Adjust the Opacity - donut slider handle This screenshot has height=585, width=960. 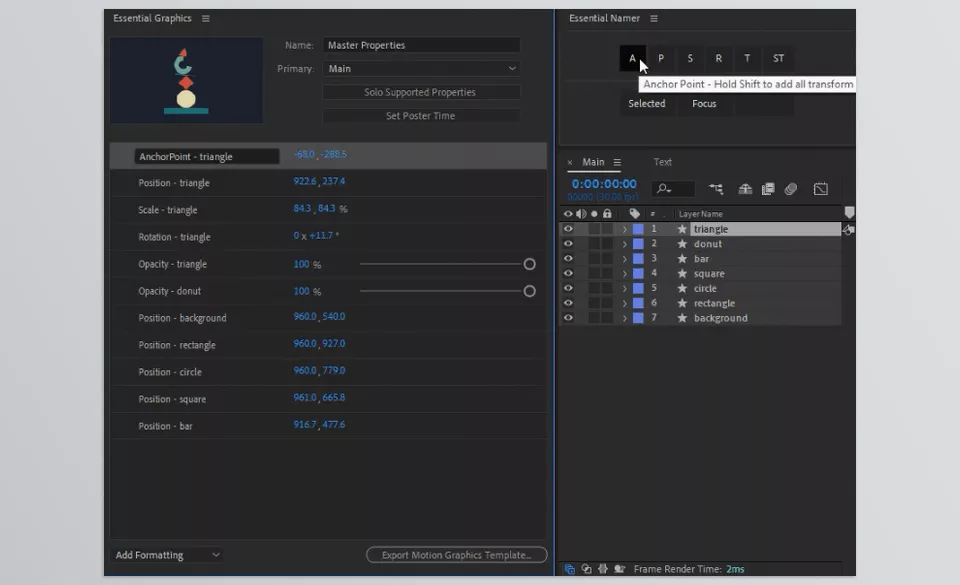click(530, 291)
